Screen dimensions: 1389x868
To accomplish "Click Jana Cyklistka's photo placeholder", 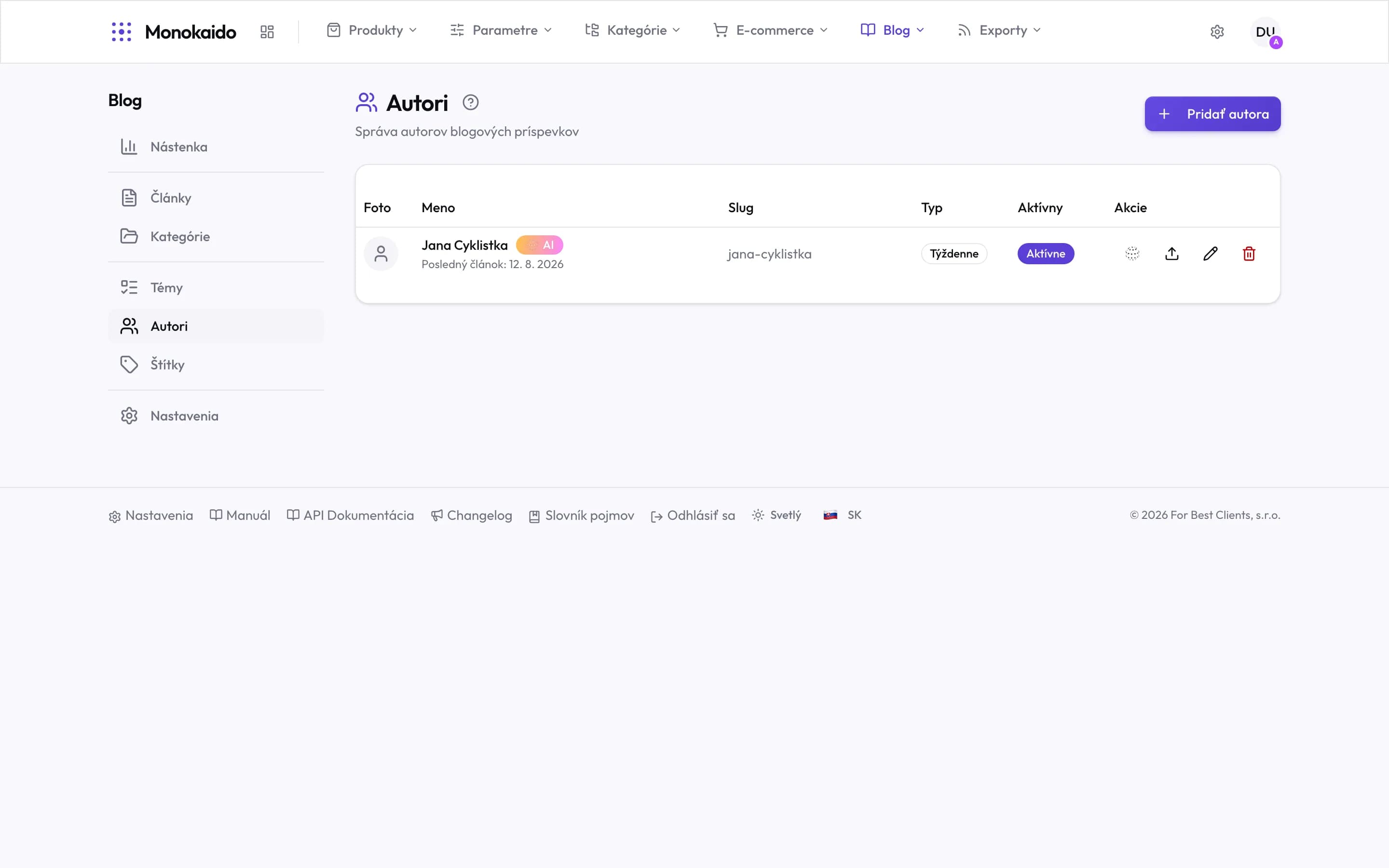I will 381,253.
